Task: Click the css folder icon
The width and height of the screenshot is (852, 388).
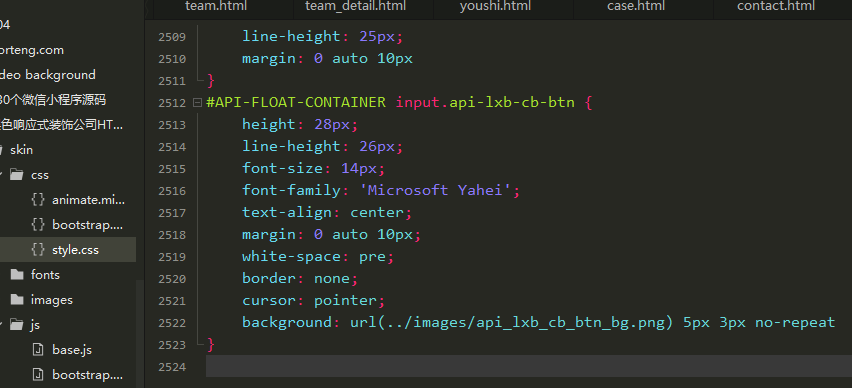Action: (x=17, y=175)
